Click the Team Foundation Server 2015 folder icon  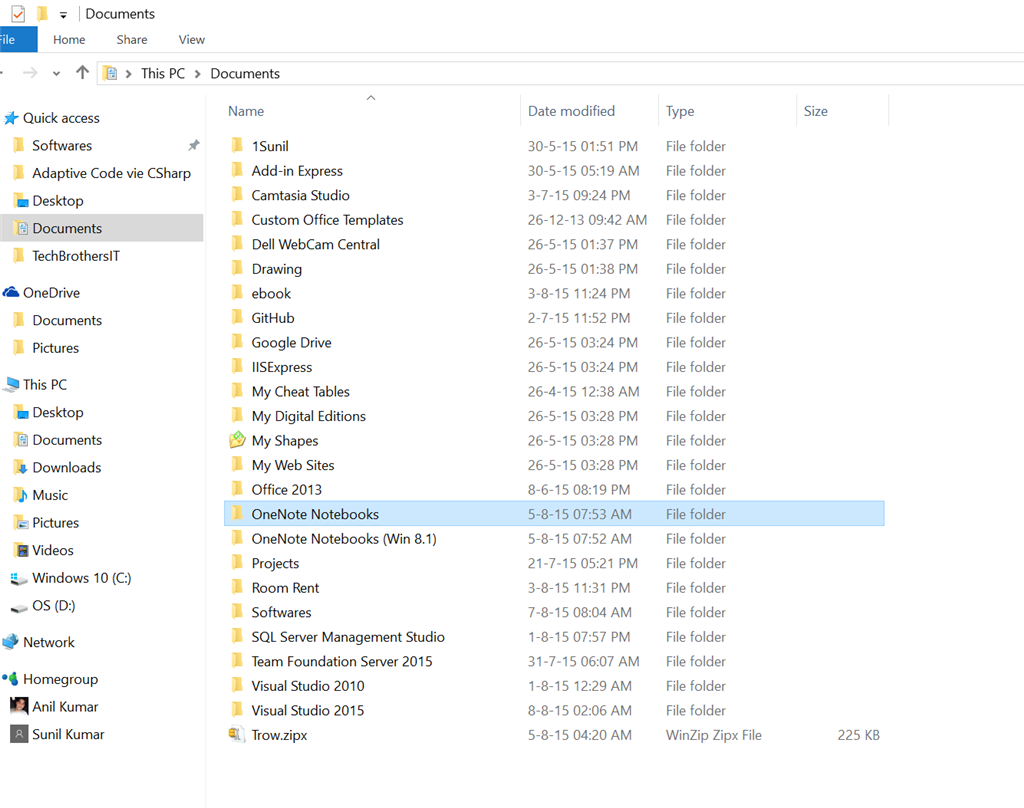click(x=237, y=660)
